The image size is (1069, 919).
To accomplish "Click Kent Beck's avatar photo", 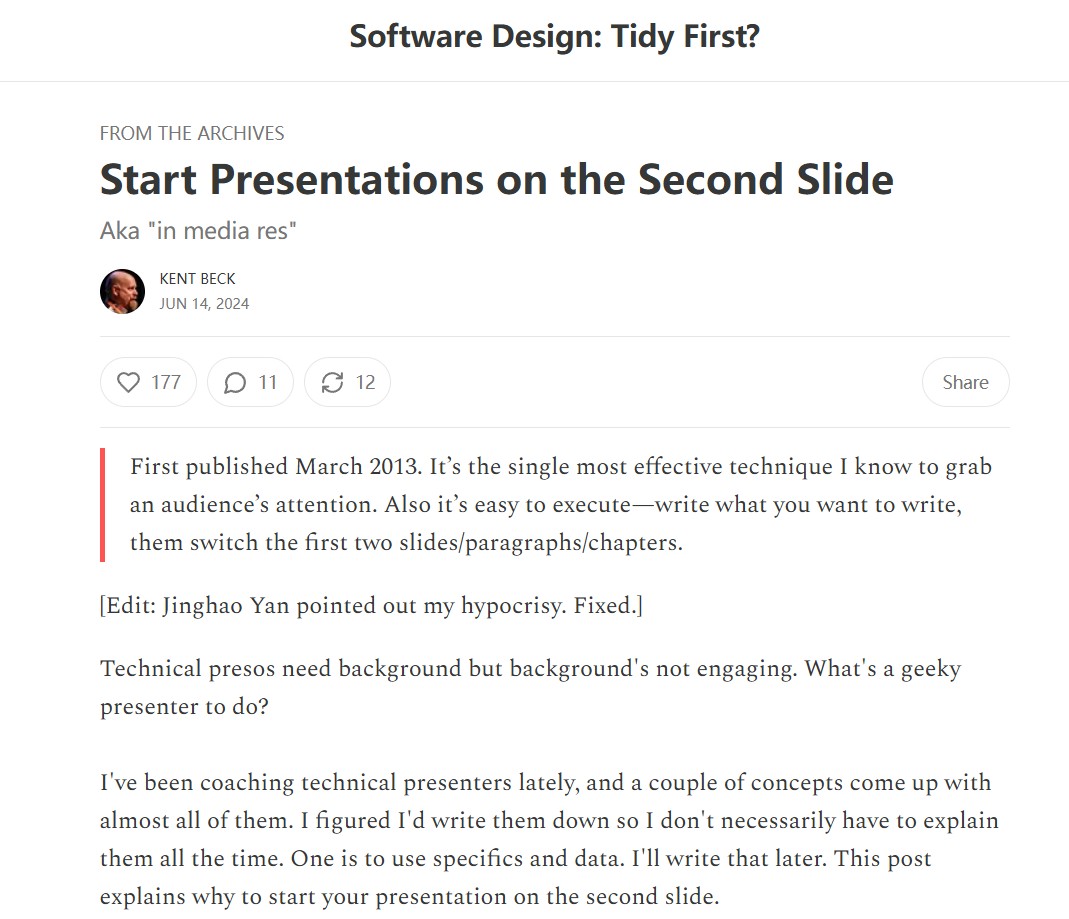I will click(122, 291).
